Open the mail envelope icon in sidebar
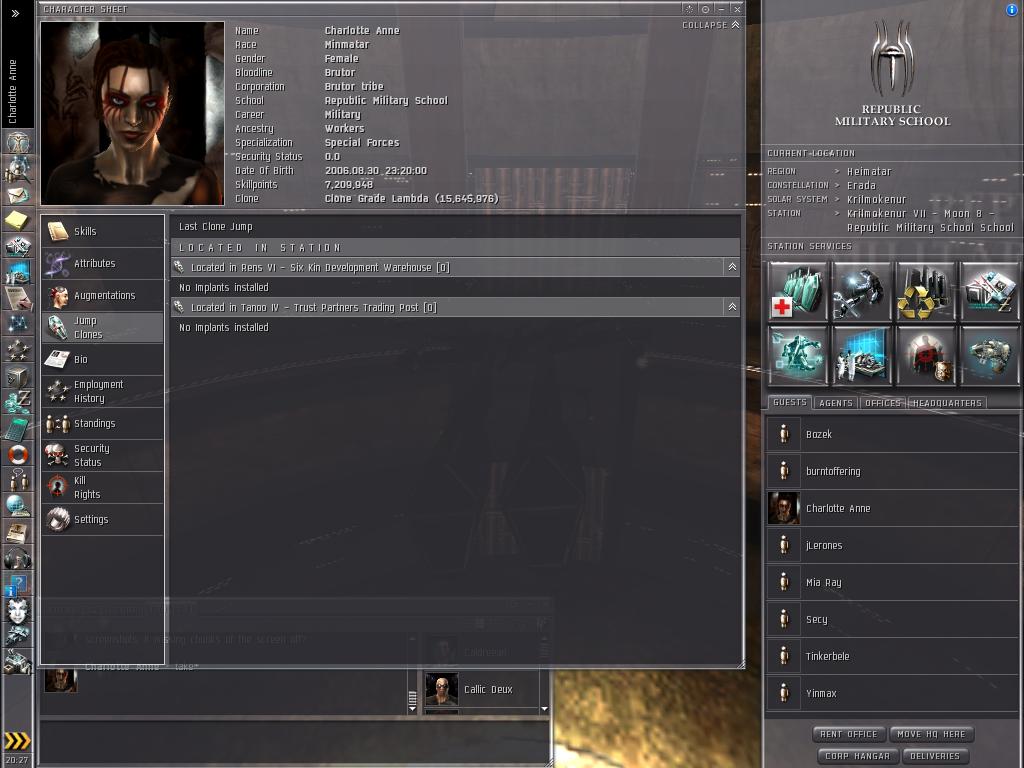This screenshot has width=1024, height=768. (x=18, y=195)
